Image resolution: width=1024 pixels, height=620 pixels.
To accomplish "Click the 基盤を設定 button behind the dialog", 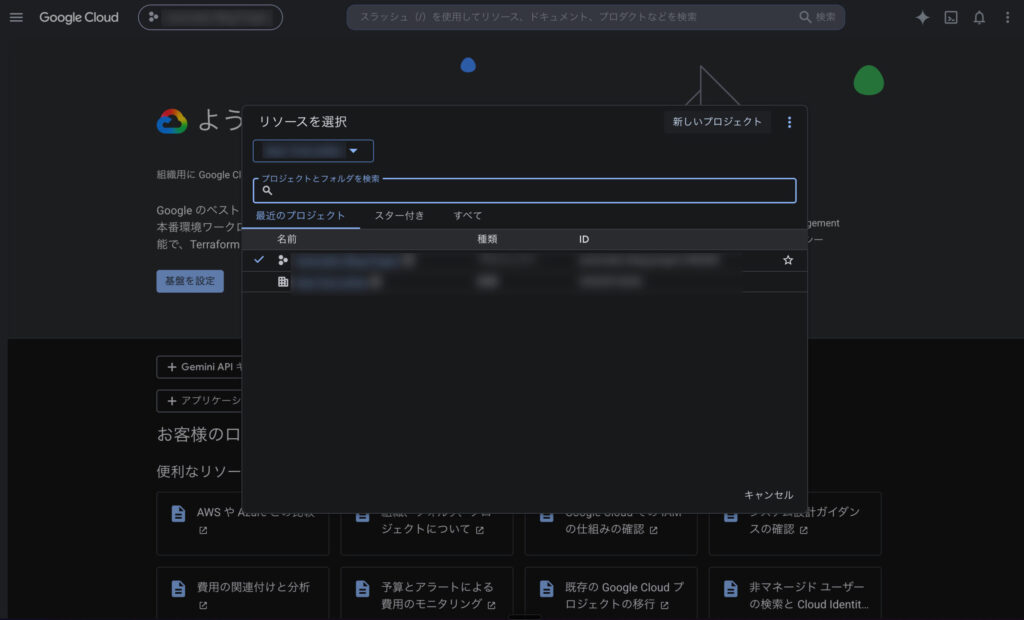I will (x=190, y=281).
